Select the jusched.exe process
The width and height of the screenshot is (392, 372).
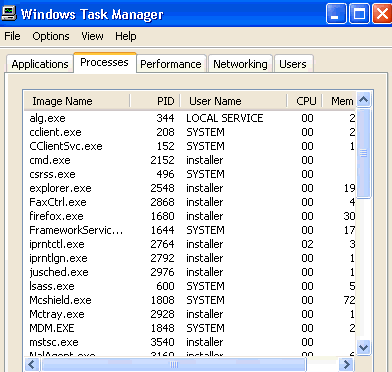(x=190, y=272)
